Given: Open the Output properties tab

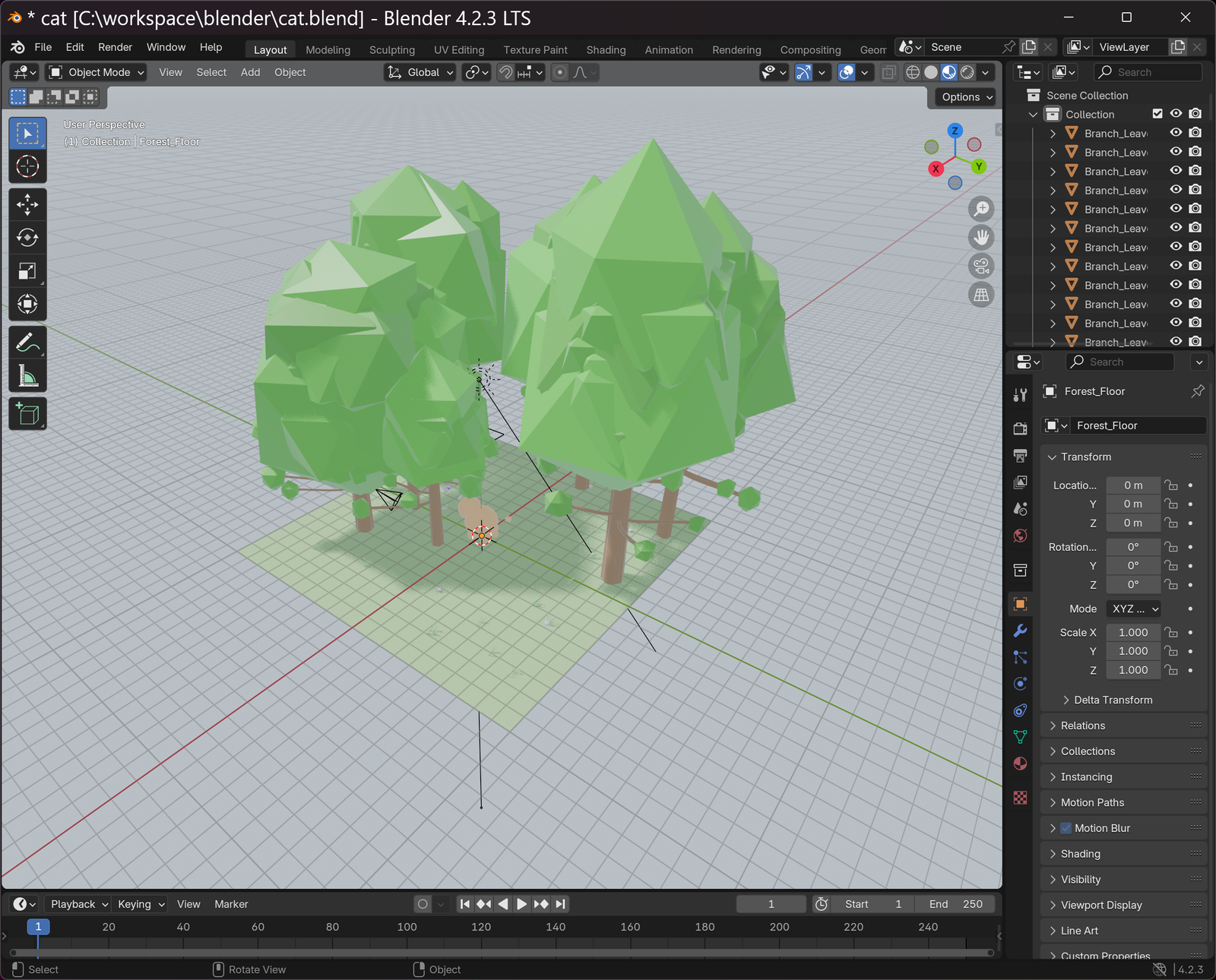Looking at the screenshot, I should tap(1020, 455).
